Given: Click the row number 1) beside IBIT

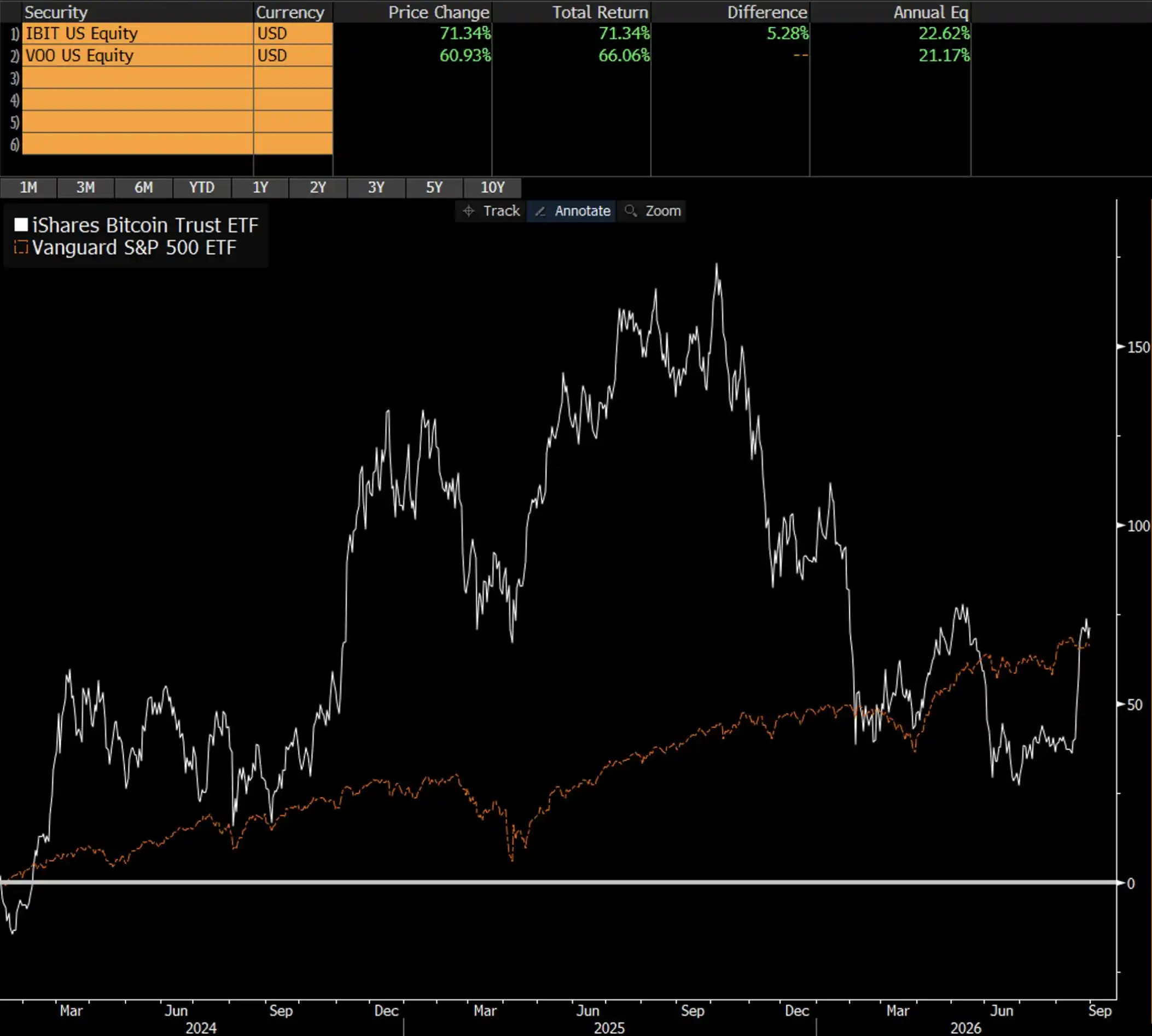Looking at the screenshot, I should 15,34.
